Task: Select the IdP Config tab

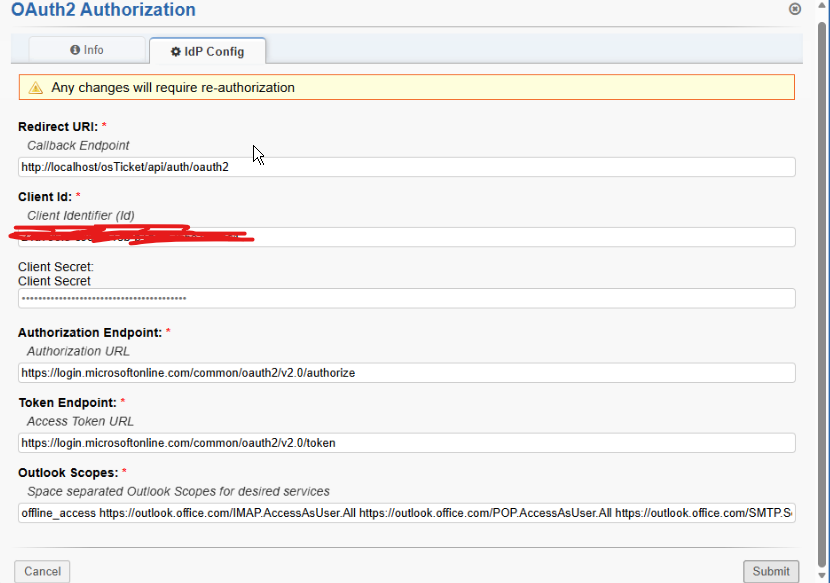Action: [207, 51]
